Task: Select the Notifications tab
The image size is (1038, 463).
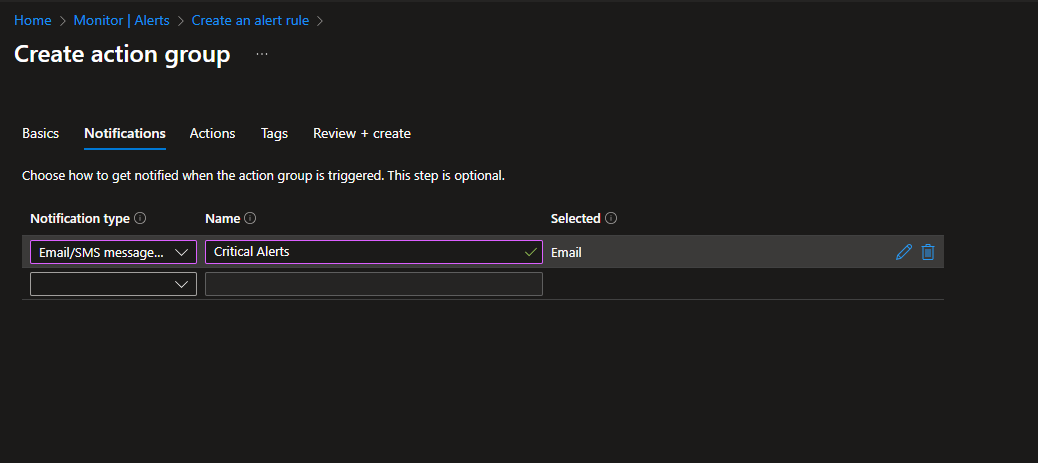Action: point(125,133)
